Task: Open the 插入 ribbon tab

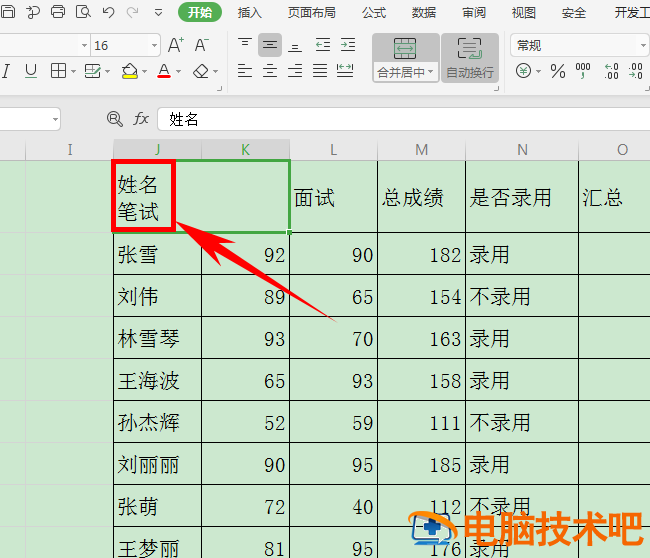Action: 250,13
